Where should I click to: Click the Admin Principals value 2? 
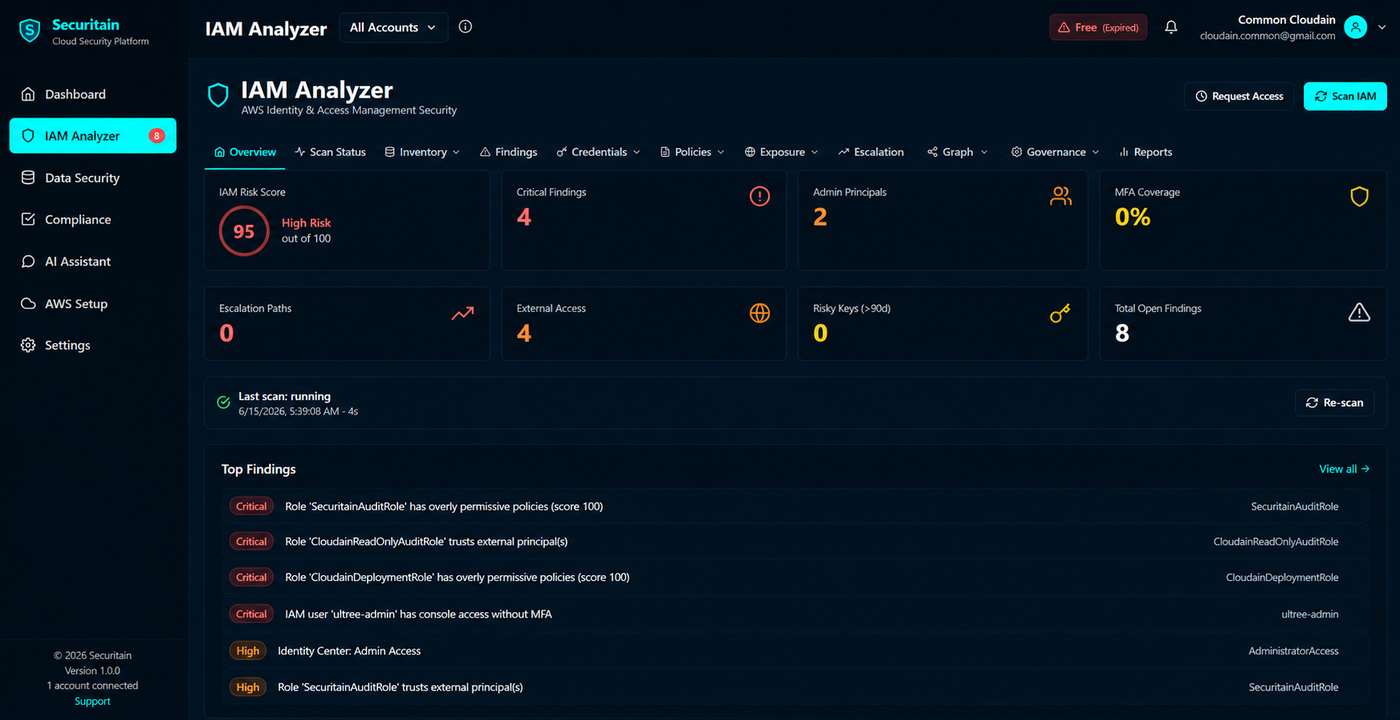click(820, 217)
